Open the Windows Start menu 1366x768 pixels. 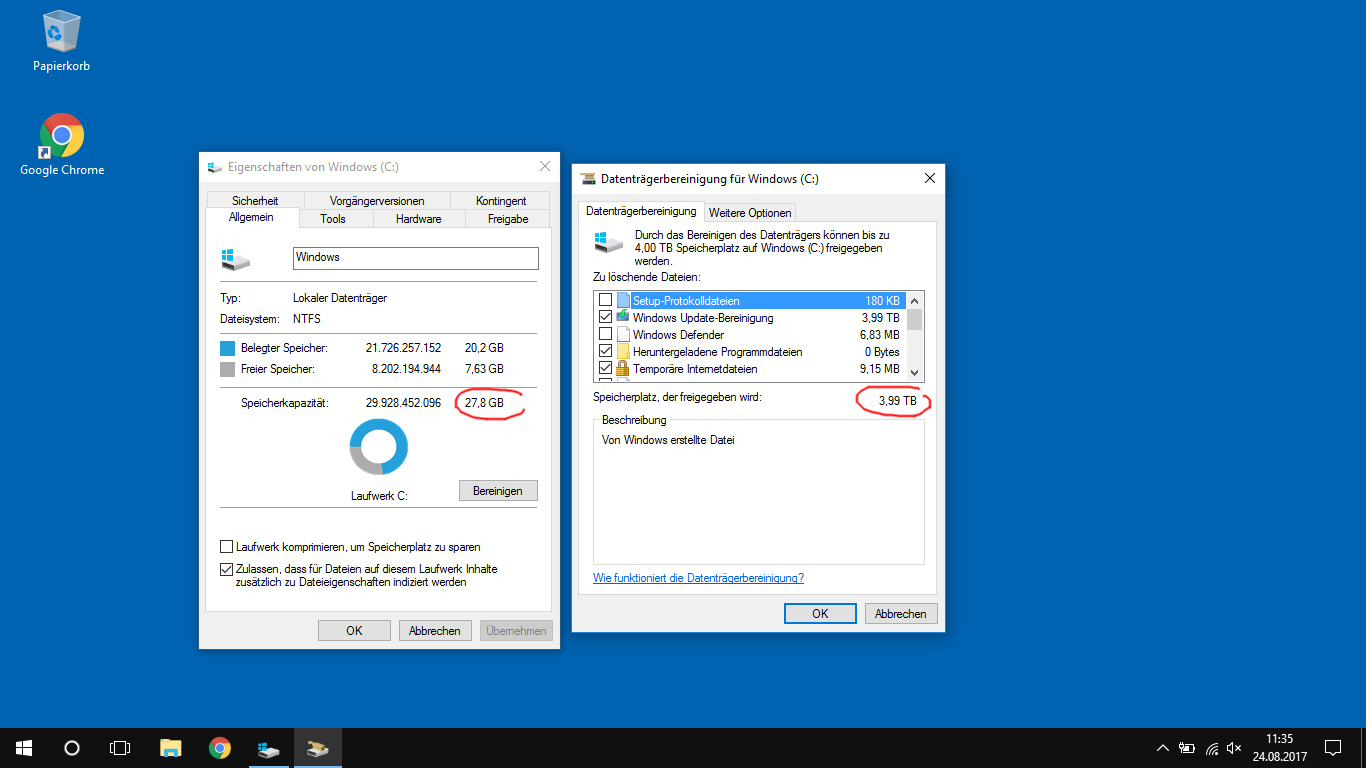[x=24, y=748]
